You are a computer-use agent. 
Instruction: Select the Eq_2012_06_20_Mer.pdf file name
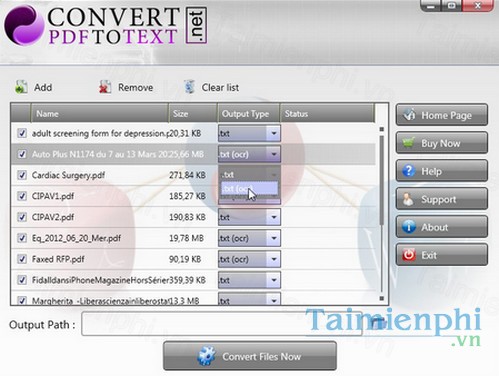pos(76,238)
